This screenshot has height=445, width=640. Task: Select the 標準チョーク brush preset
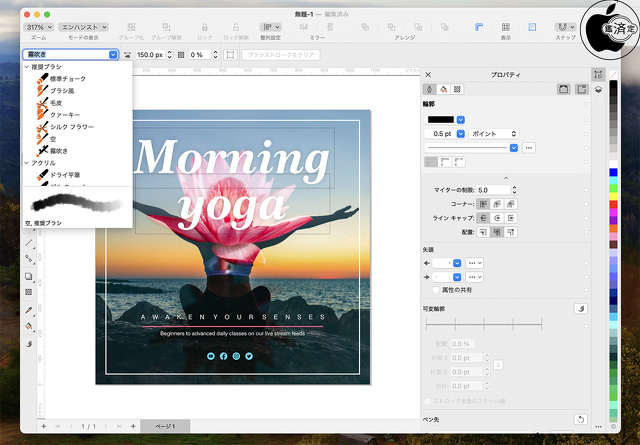(x=69, y=79)
